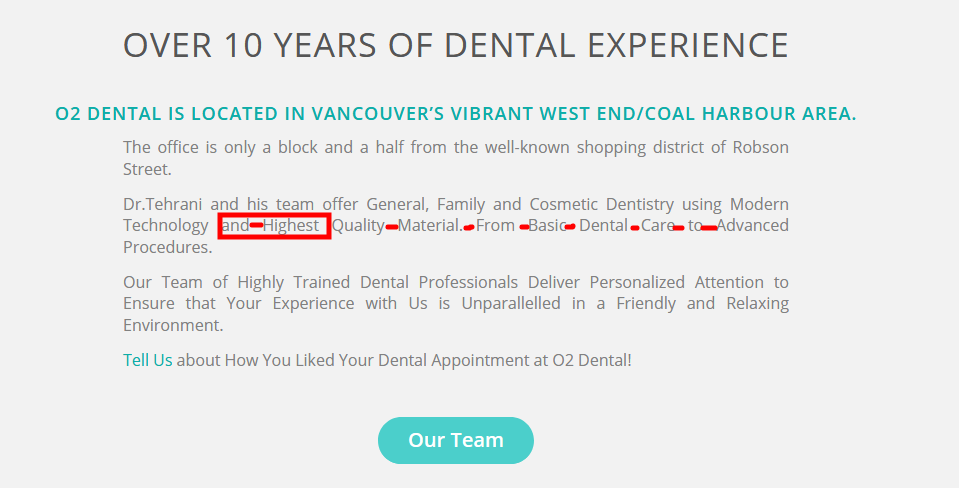Image resolution: width=959 pixels, height=488 pixels.
Task: Click the word Material in paragraph
Action: (430, 226)
